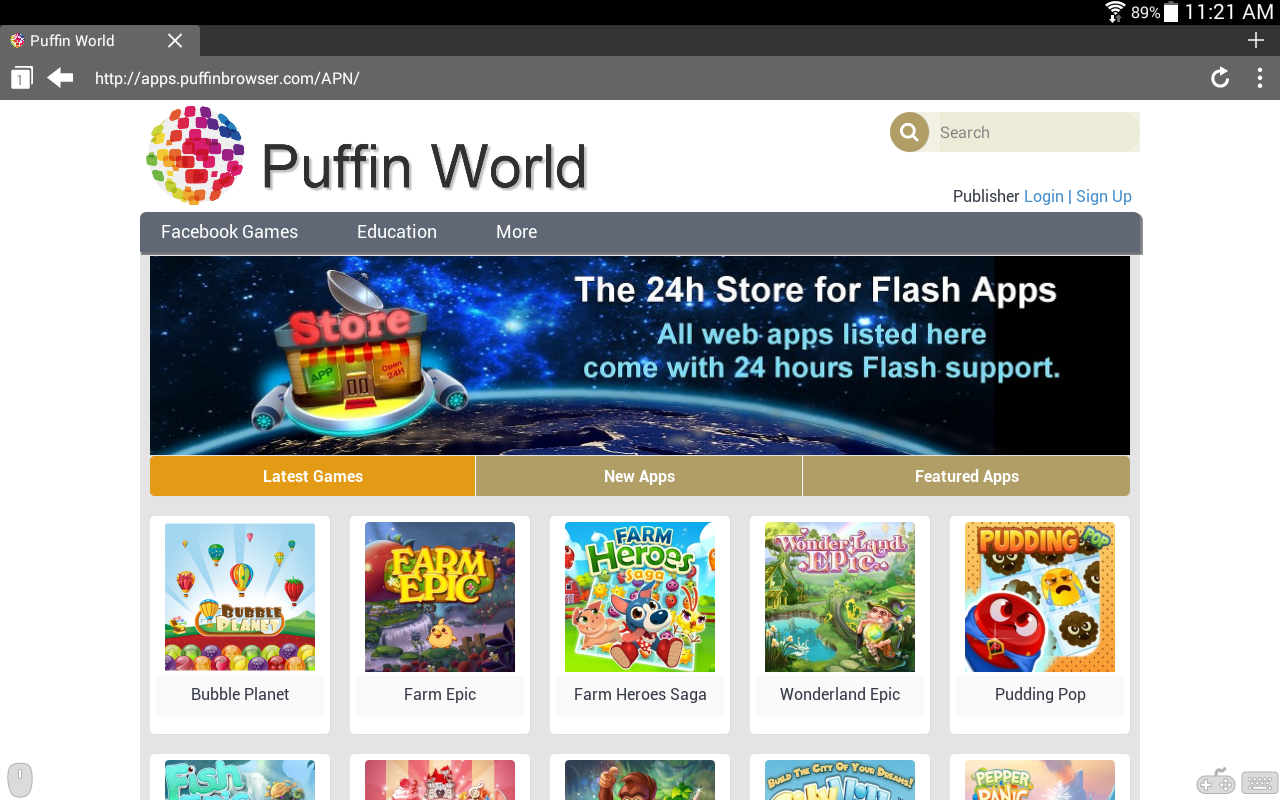Click the Farm Heroes Saga title label
Screen dimensions: 1280x800
coord(640,694)
